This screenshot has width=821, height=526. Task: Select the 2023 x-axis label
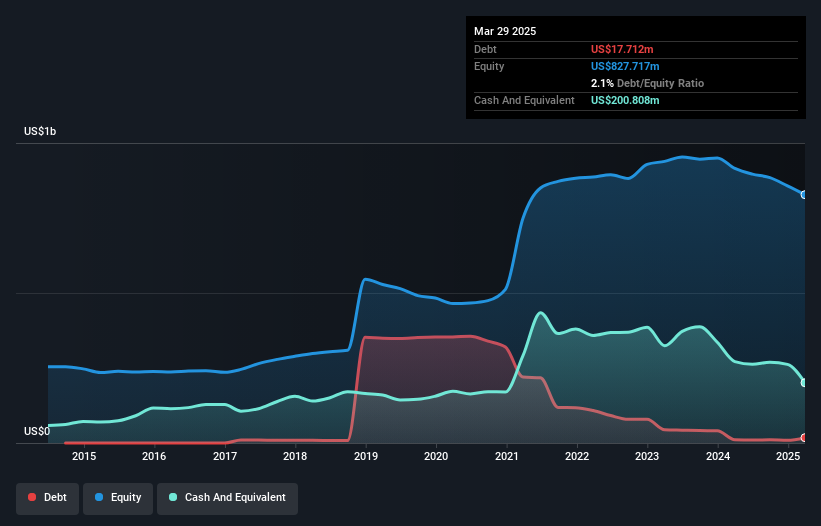pos(647,456)
